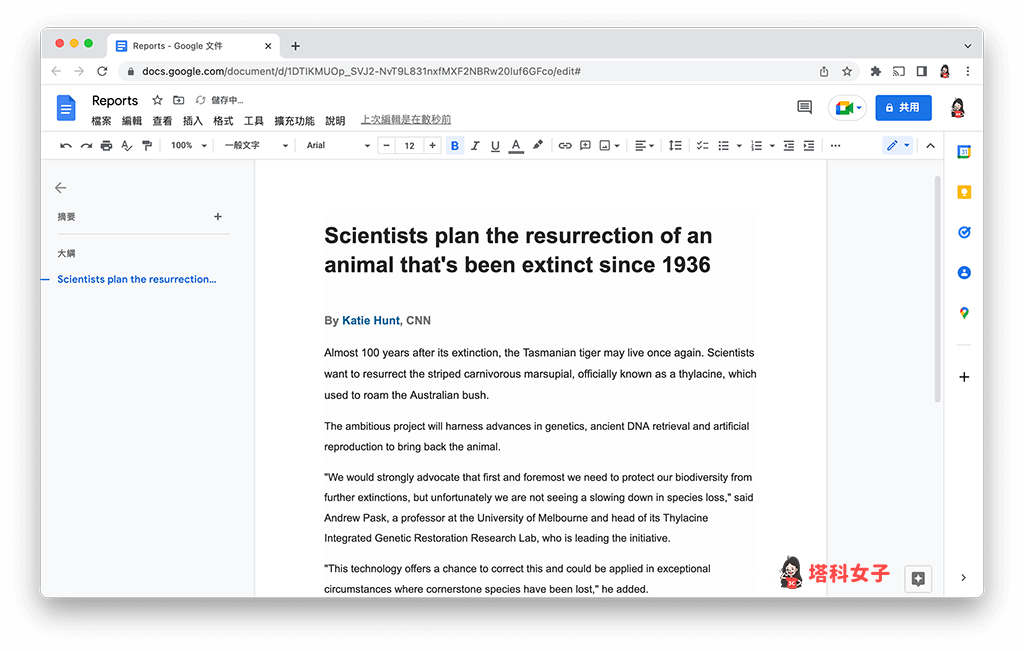This screenshot has width=1024, height=651.
Task: Open the Google Meet call dropdown
Action: point(848,108)
